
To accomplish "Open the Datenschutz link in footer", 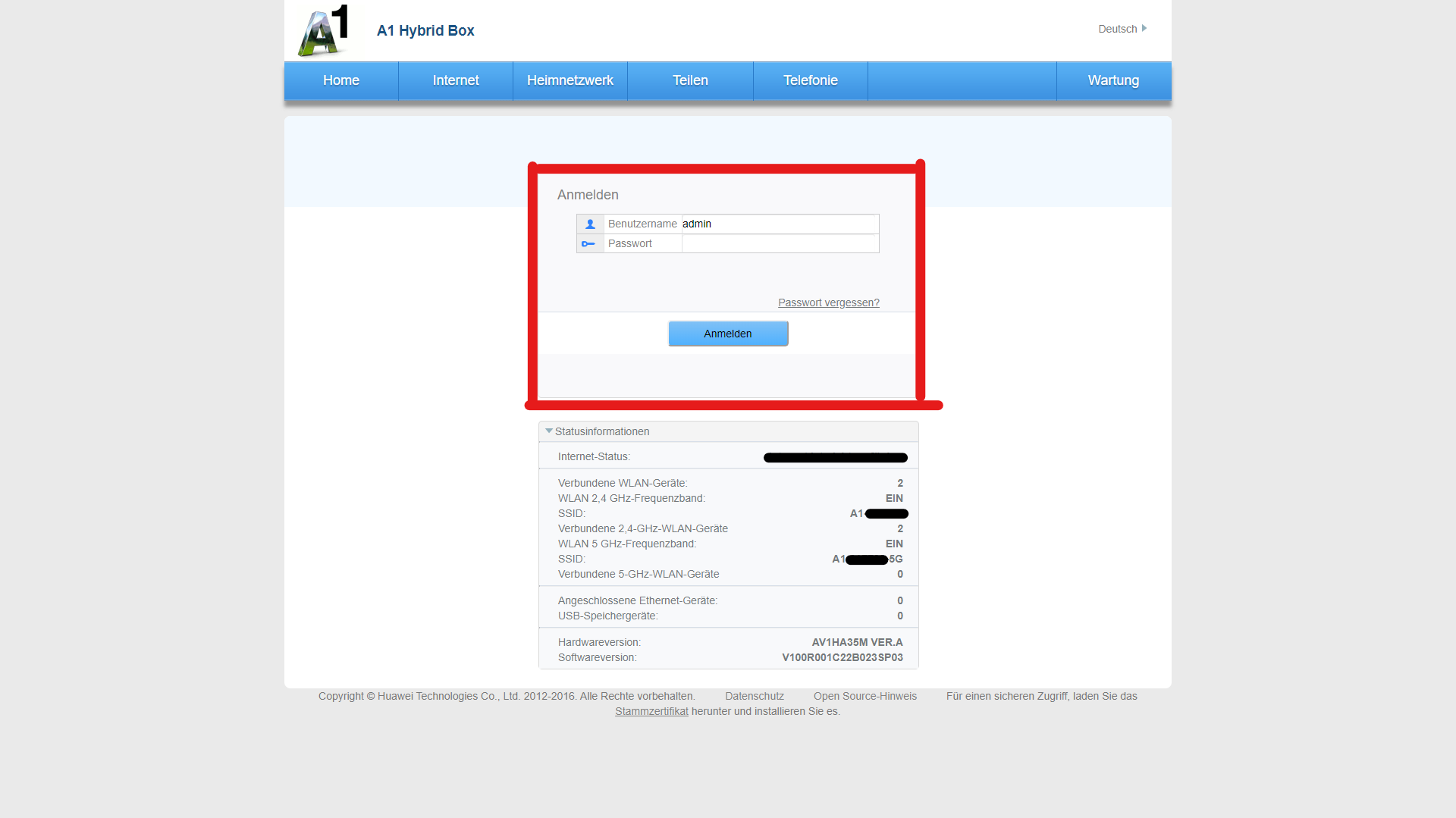I will coord(755,696).
